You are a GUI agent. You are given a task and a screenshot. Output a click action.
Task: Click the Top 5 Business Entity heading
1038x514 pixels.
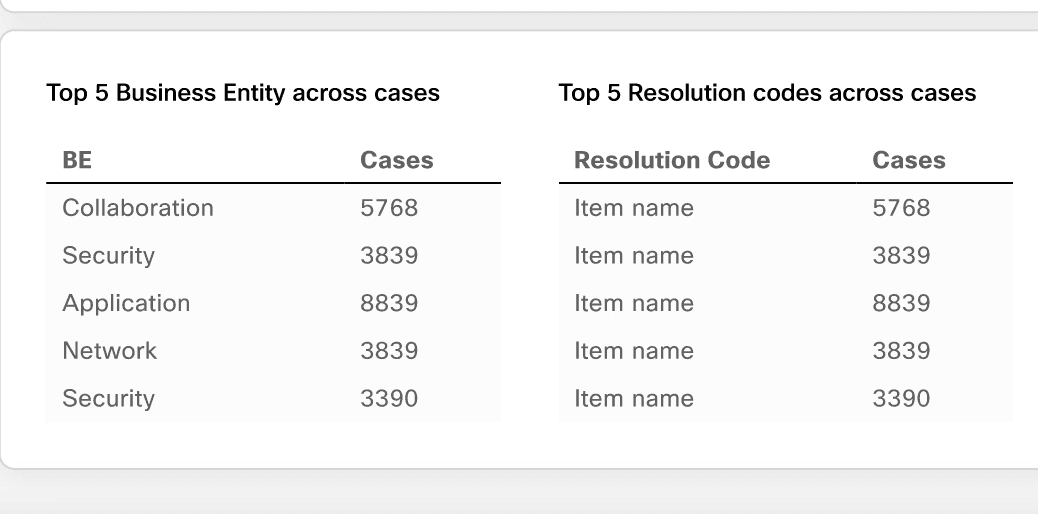point(243,93)
